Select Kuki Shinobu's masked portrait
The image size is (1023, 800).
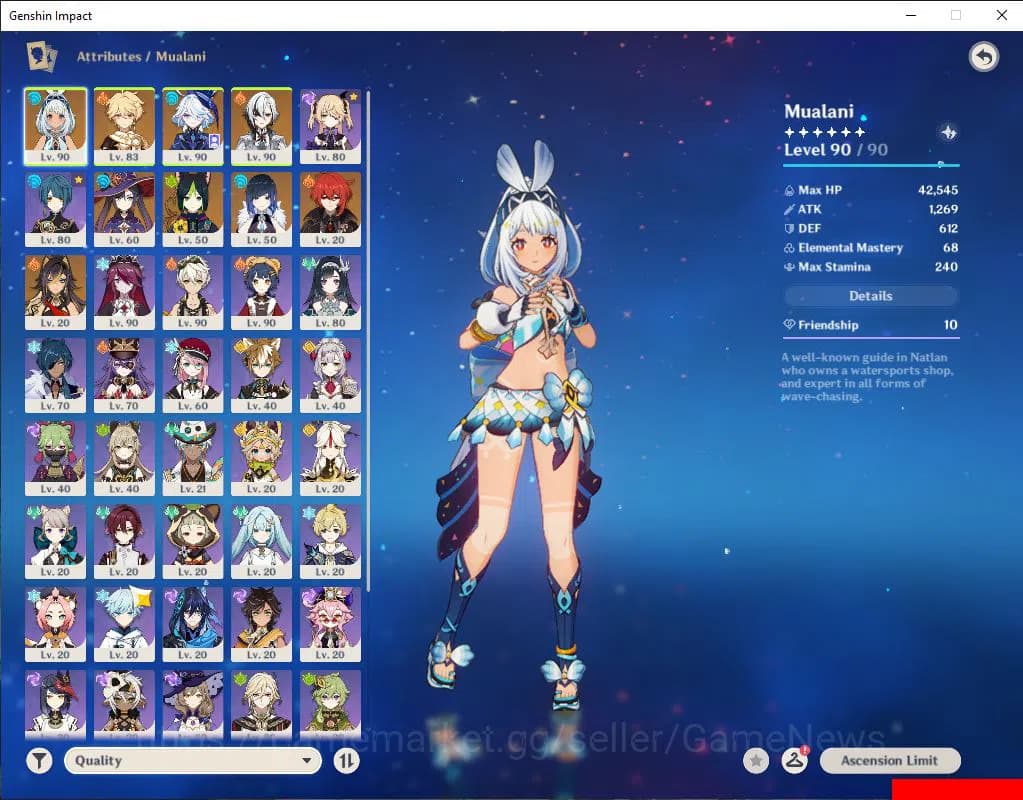(x=55, y=458)
